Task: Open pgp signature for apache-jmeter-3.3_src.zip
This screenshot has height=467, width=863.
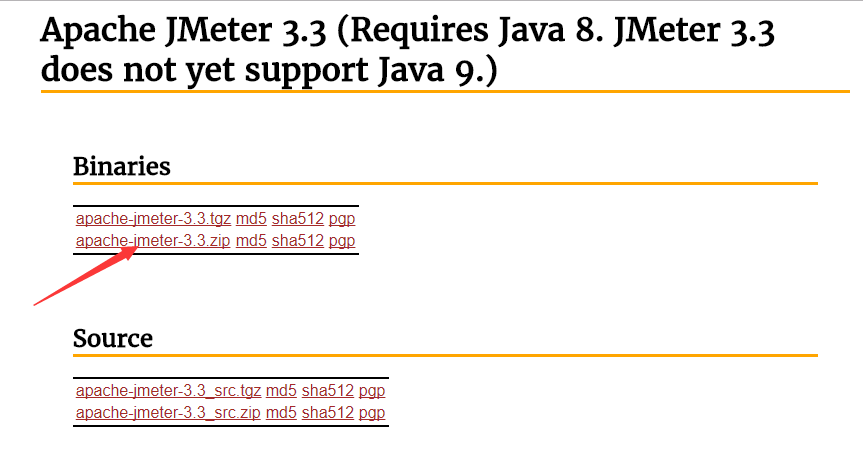Action: [372, 413]
